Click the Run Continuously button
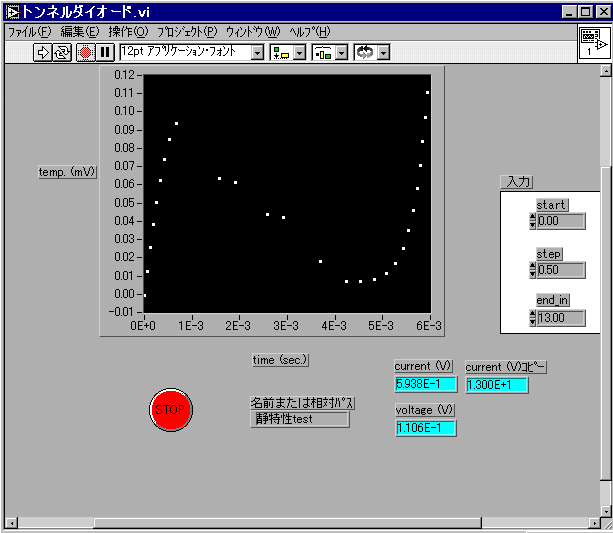Screen dimensions: 613x533 (x=63, y=52)
